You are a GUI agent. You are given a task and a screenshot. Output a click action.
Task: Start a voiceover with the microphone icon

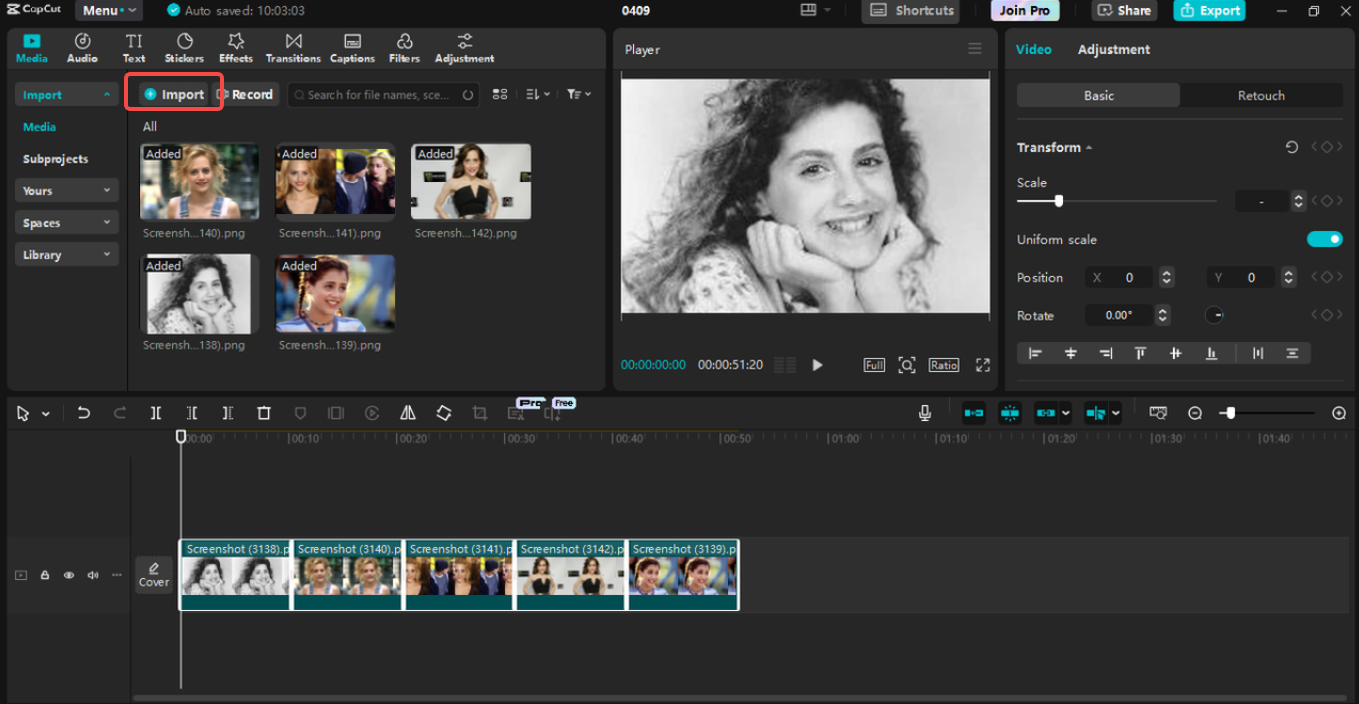[924, 412]
